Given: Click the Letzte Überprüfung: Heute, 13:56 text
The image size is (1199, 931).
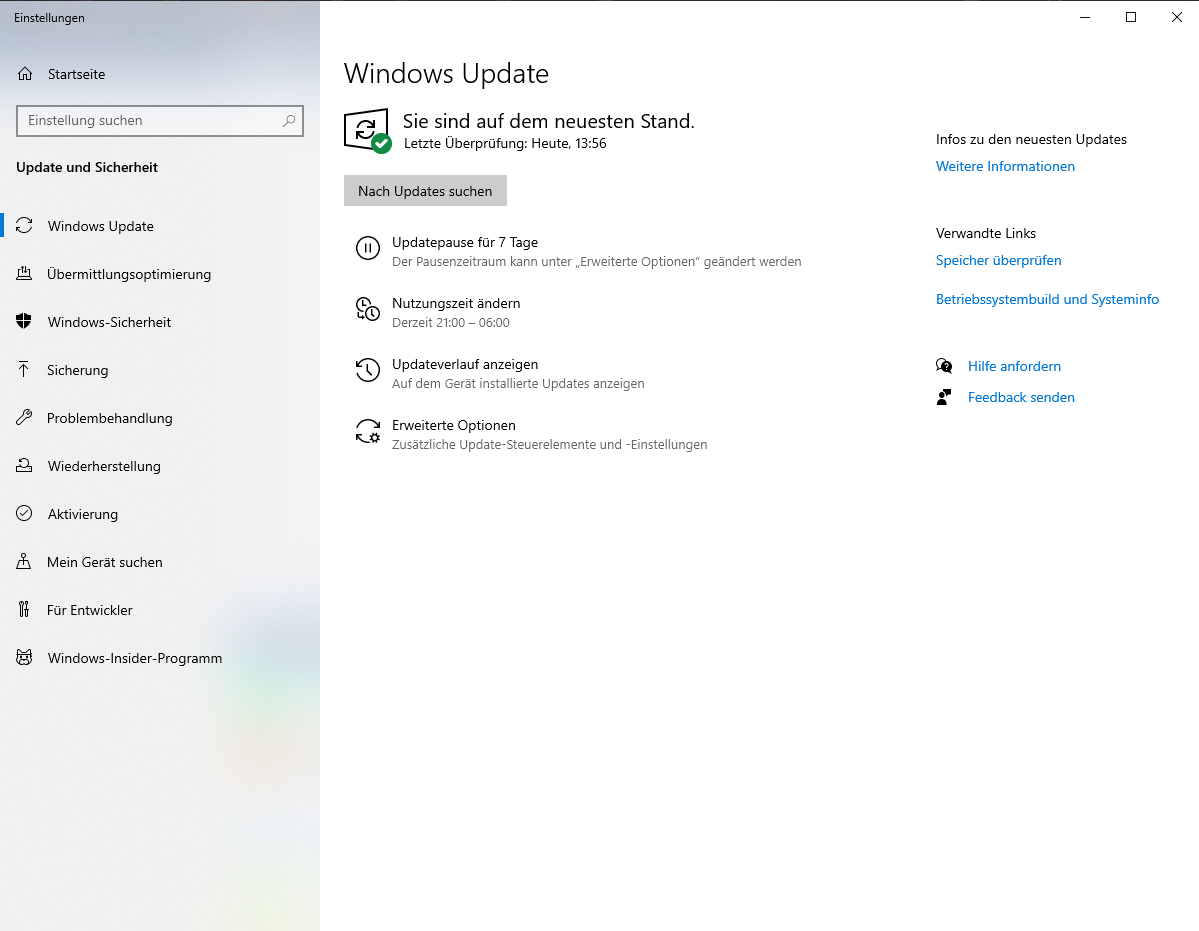Looking at the screenshot, I should coord(505,143).
